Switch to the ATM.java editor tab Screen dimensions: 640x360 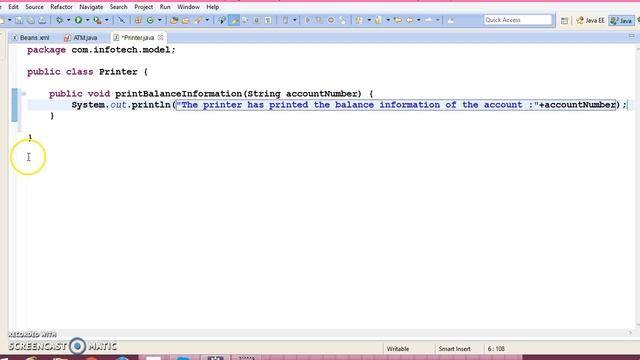pos(81,38)
